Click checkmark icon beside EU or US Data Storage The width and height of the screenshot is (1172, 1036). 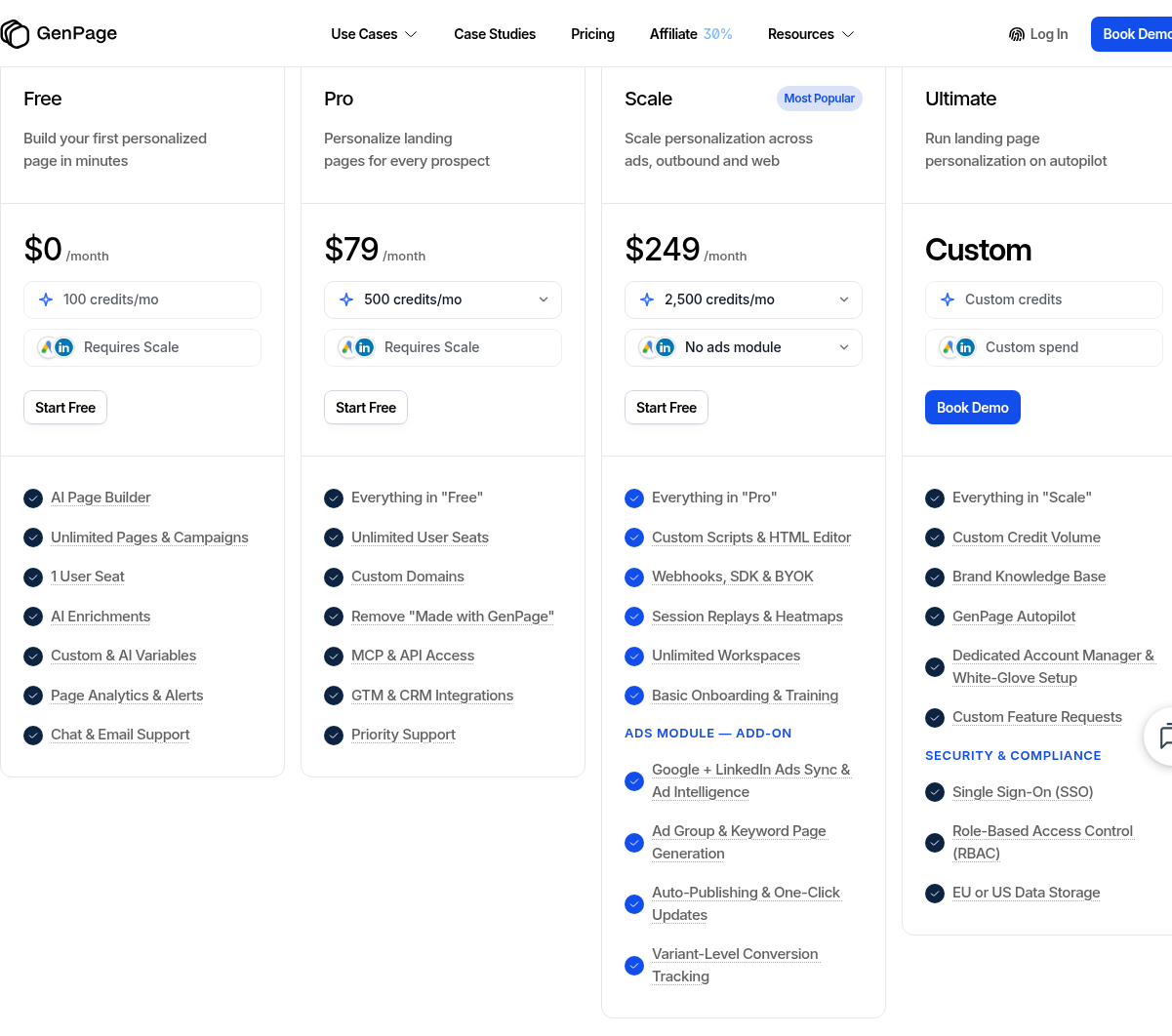[x=935, y=893]
